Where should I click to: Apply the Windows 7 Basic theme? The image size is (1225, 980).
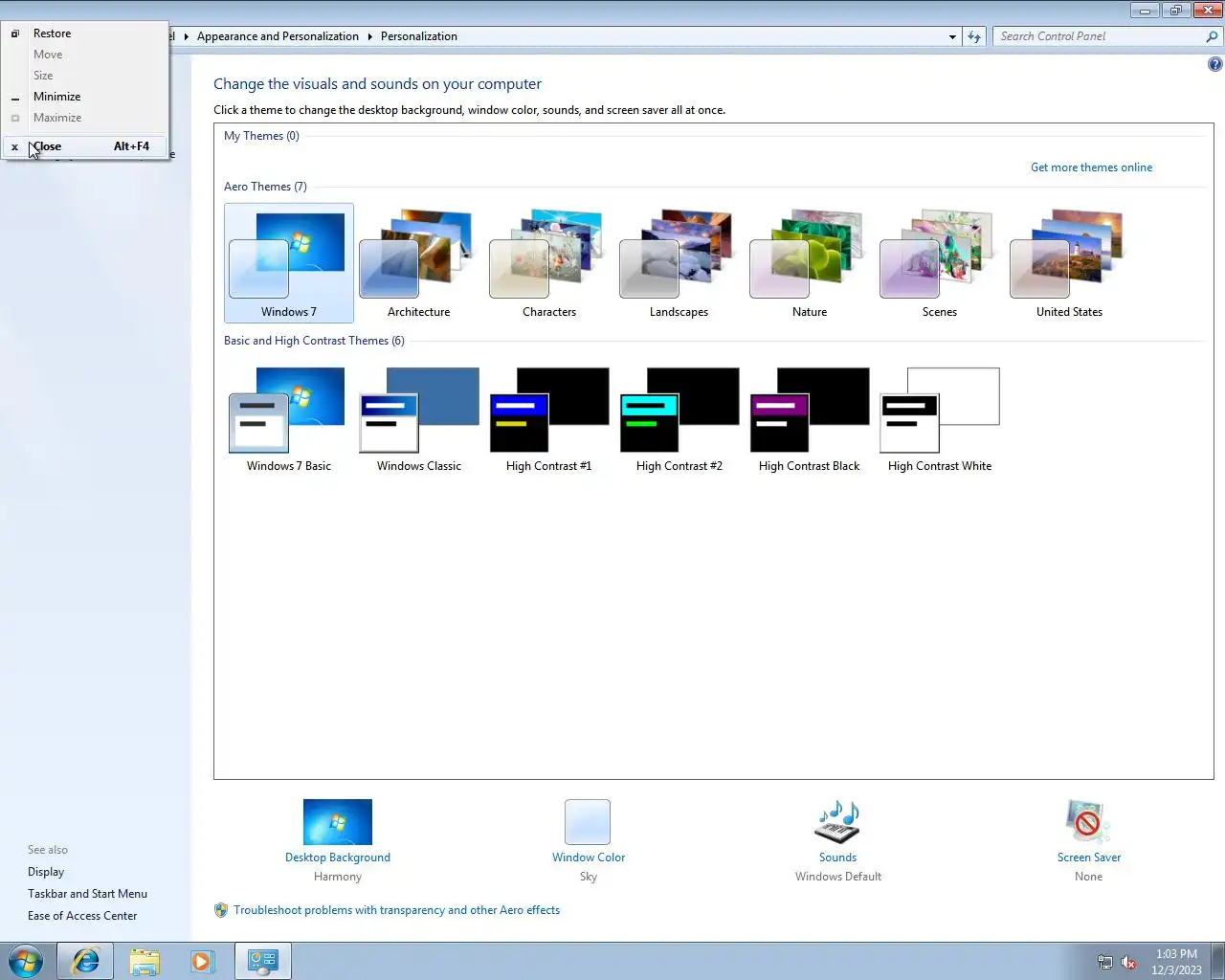pos(288,419)
